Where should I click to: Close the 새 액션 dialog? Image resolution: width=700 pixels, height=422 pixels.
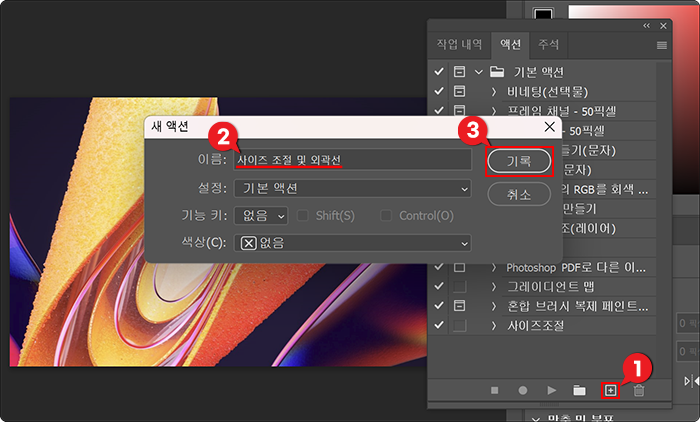coord(550,127)
